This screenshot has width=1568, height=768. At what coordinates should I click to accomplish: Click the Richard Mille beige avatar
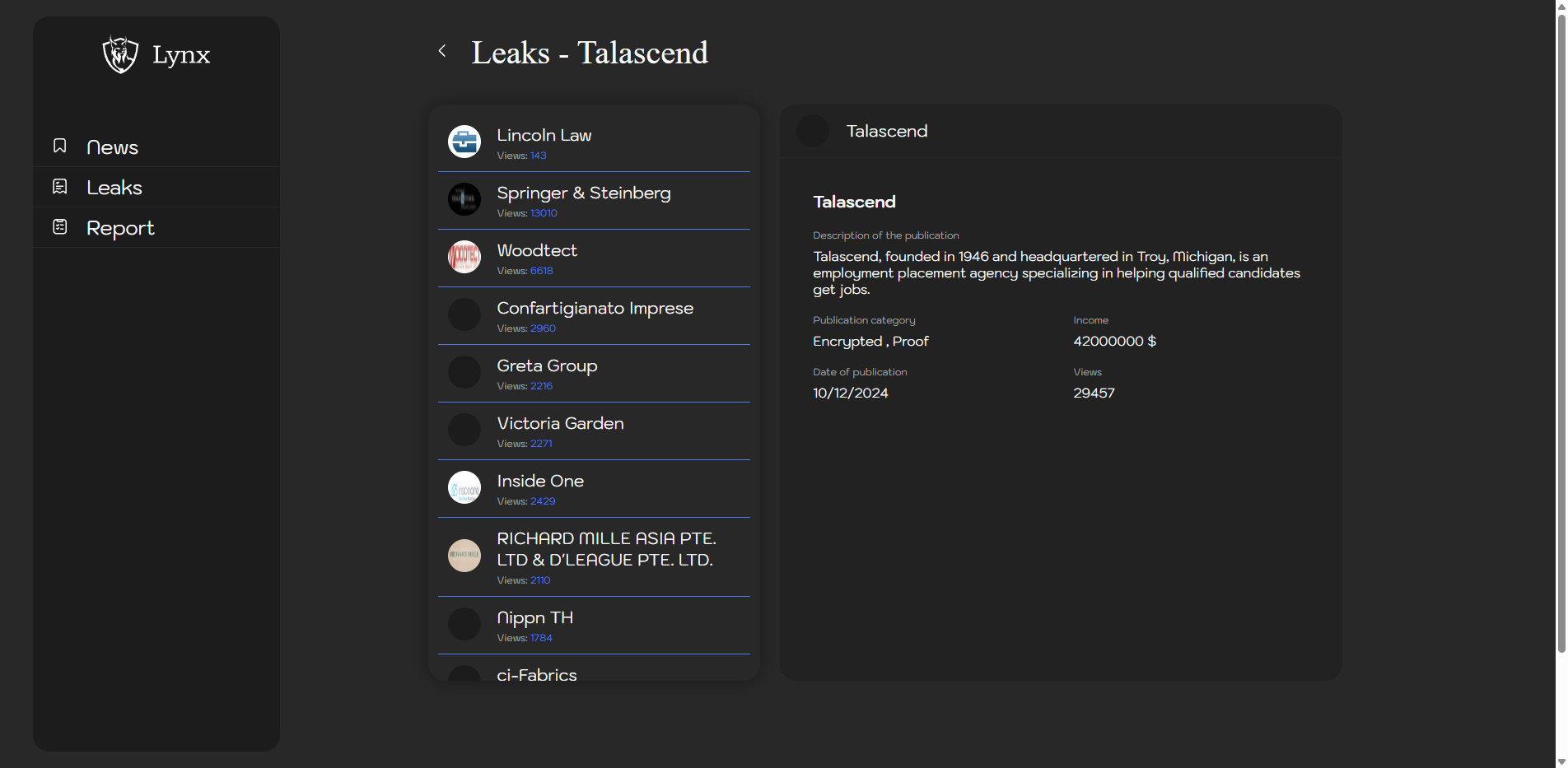coord(464,556)
